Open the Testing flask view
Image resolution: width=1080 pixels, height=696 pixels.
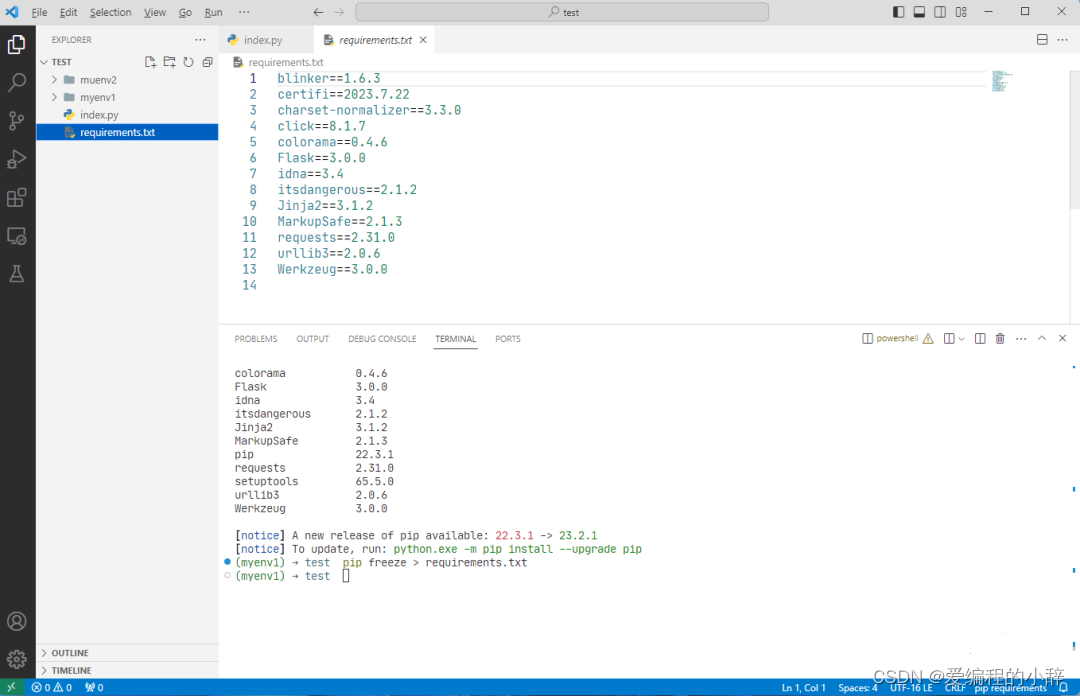17,274
